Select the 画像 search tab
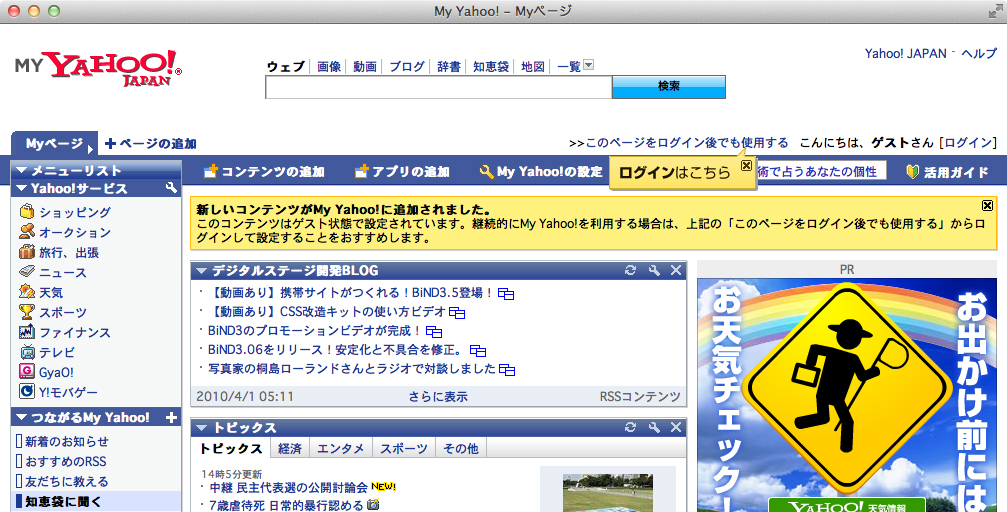The image size is (1007, 512). (329, 66)
